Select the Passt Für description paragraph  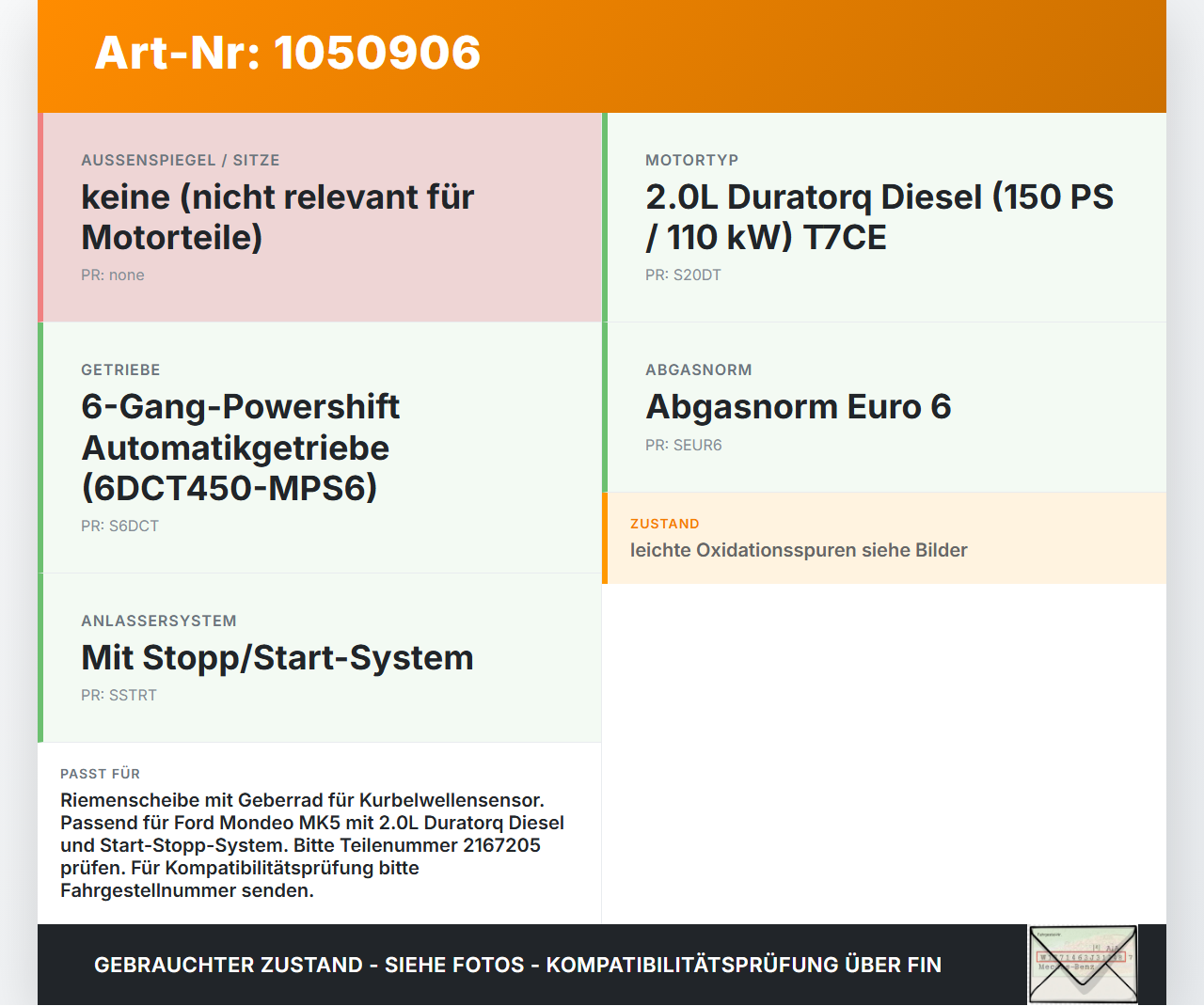[312, 845]
